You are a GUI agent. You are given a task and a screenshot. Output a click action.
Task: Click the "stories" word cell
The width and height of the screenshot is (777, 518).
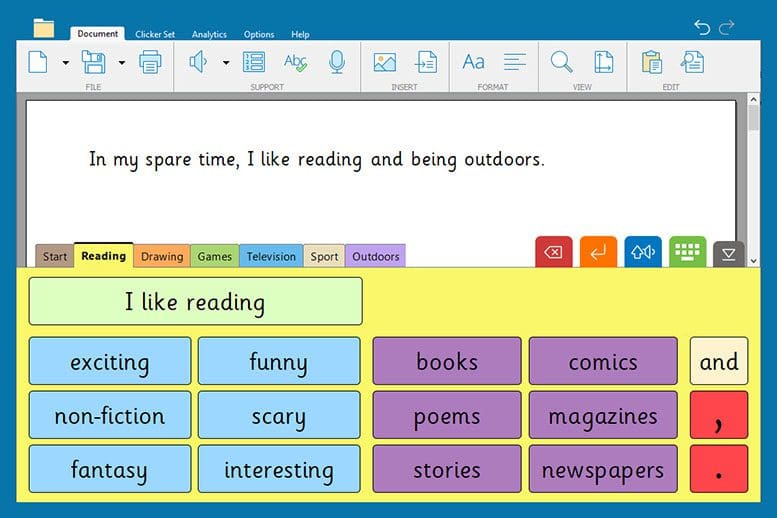pyautogui.click(x=447, y=469)
